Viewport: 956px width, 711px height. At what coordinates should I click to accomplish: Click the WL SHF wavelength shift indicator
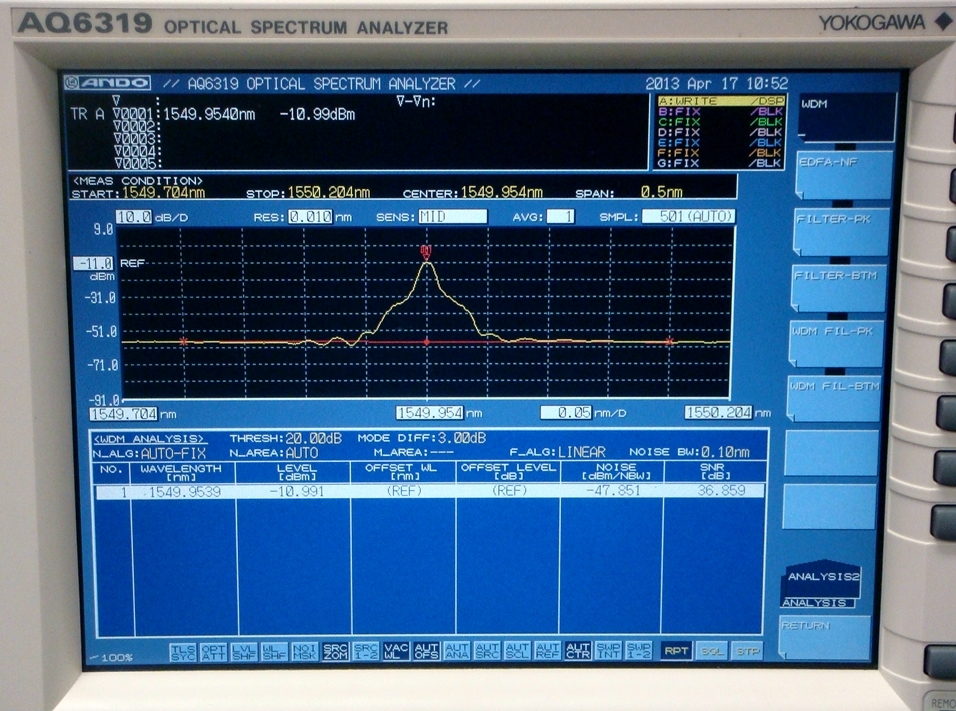[x=274, y=651]
